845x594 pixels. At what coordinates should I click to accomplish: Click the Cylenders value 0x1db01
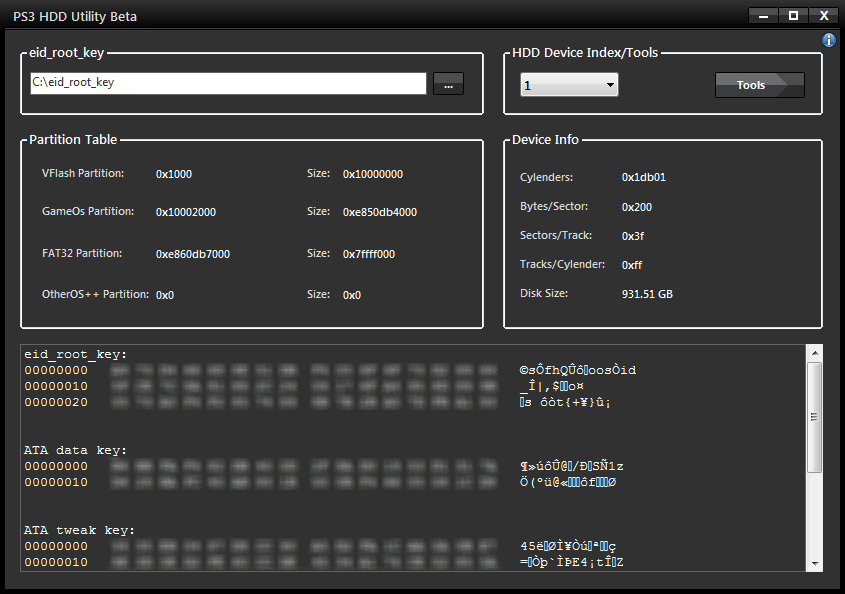643,177
